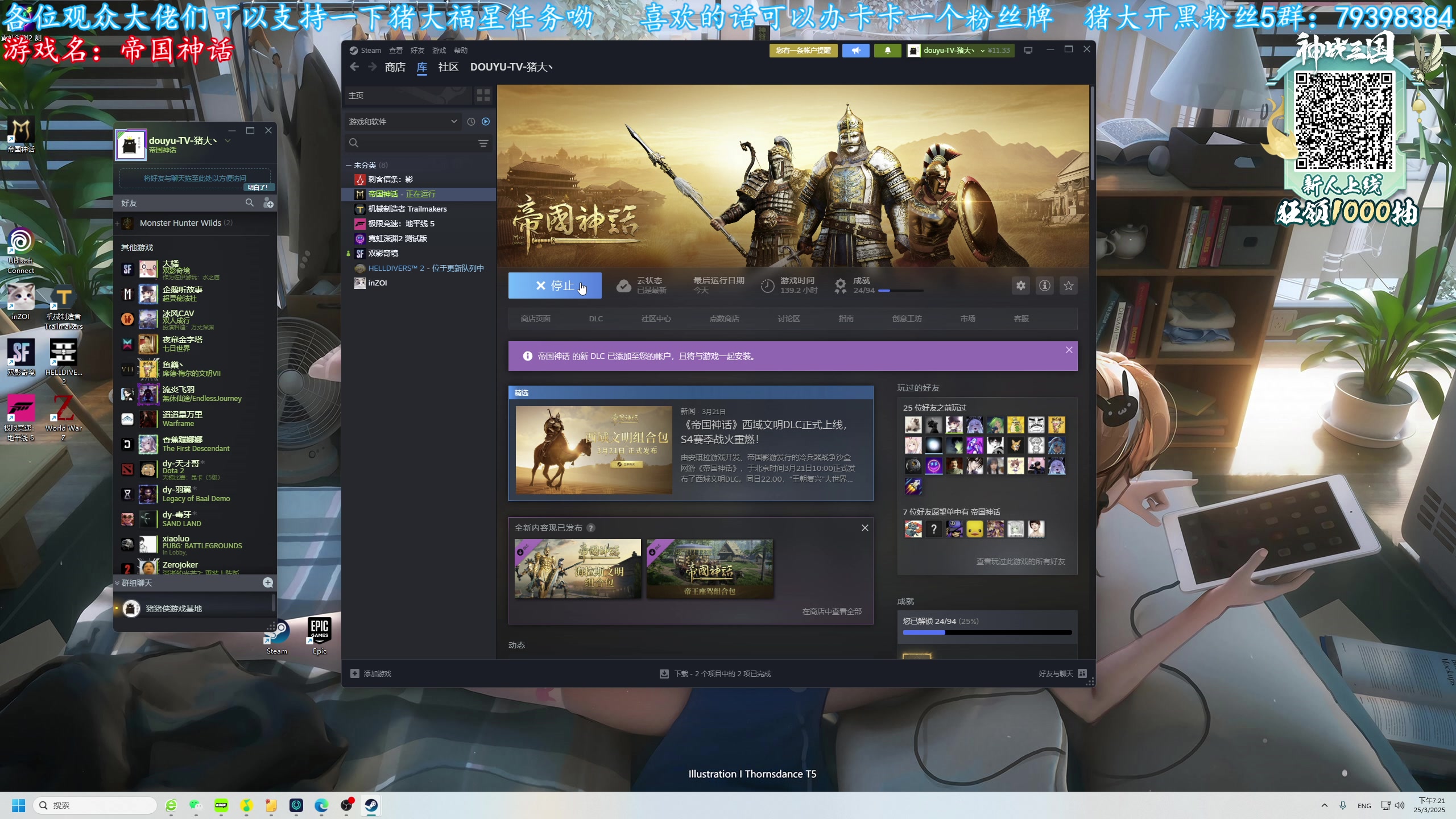Expand friends status dropdown chevron
This screenshot has height=819, width=1456.
[x=227, y=140]
